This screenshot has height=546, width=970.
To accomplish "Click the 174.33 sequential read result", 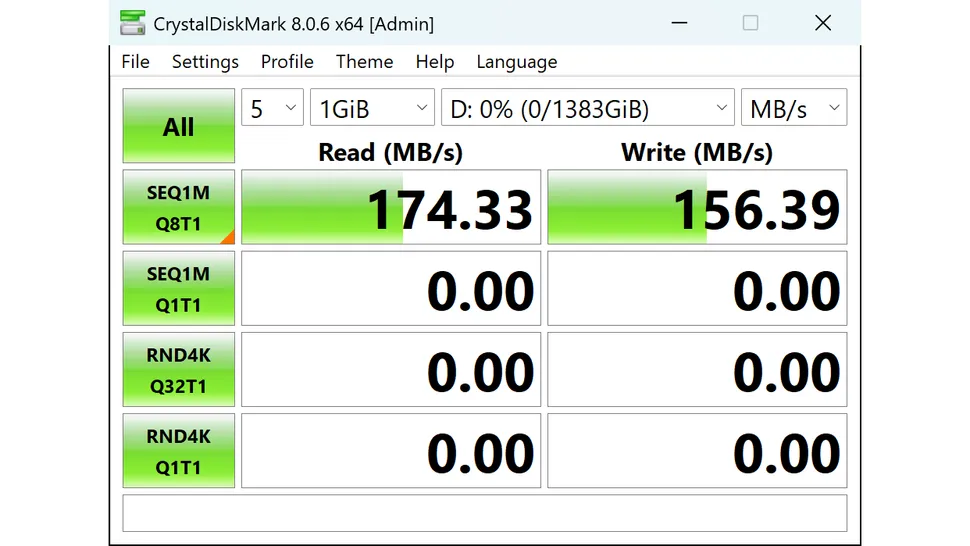I will pos(391,207).
